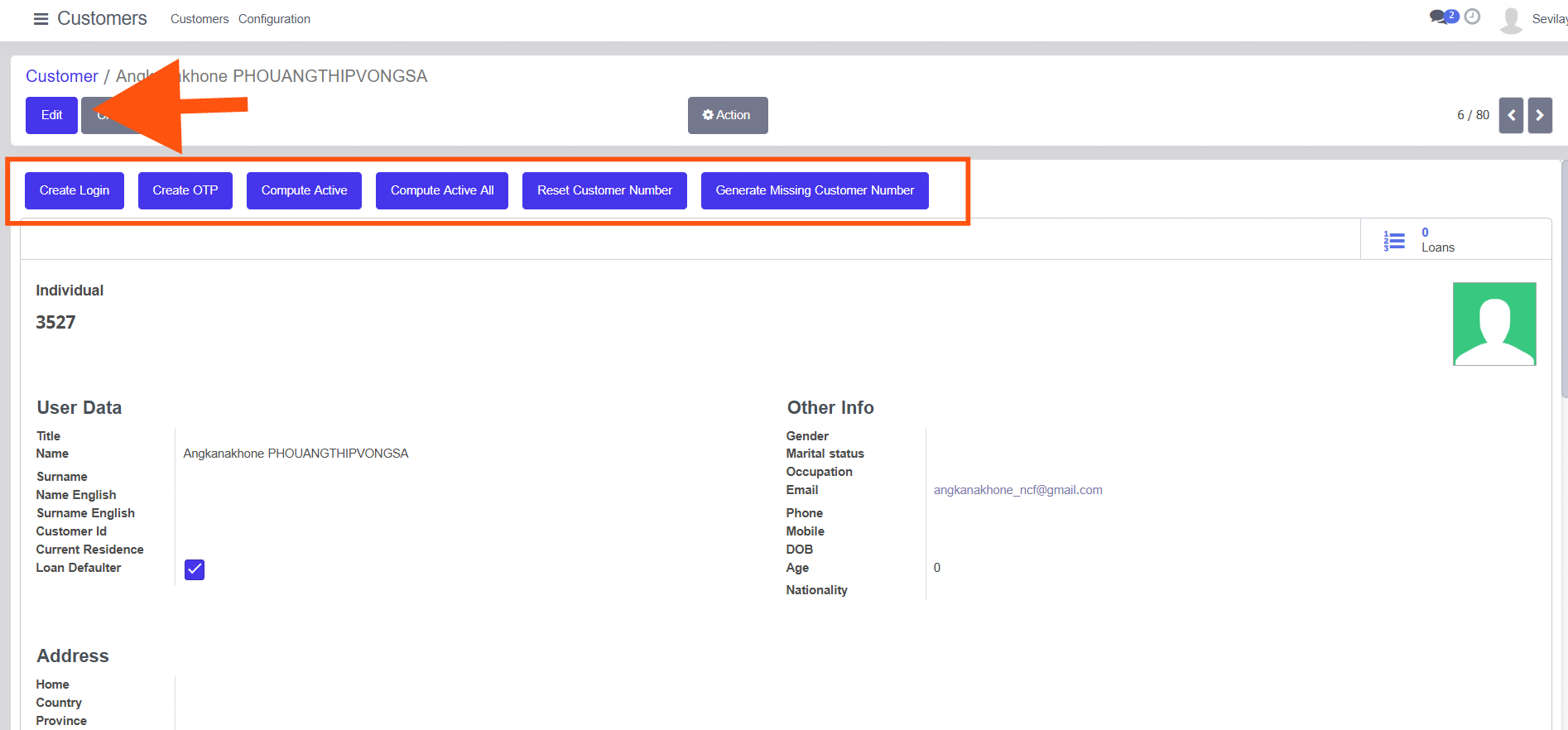The height and width of the screenshot is (730, 1568).
Task: Click the user avatar icon in top bar
Action: pos(1511,20)
